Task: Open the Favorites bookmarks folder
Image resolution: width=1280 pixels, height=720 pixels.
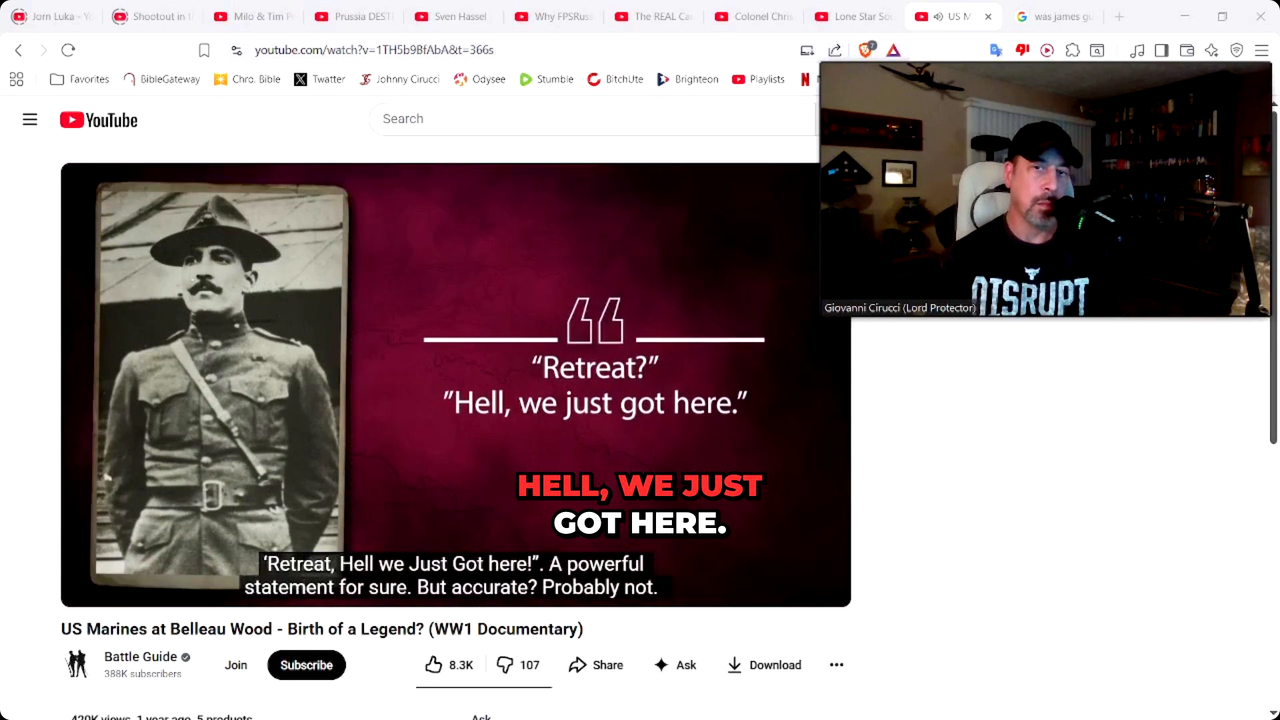Action: coord(79,79)
